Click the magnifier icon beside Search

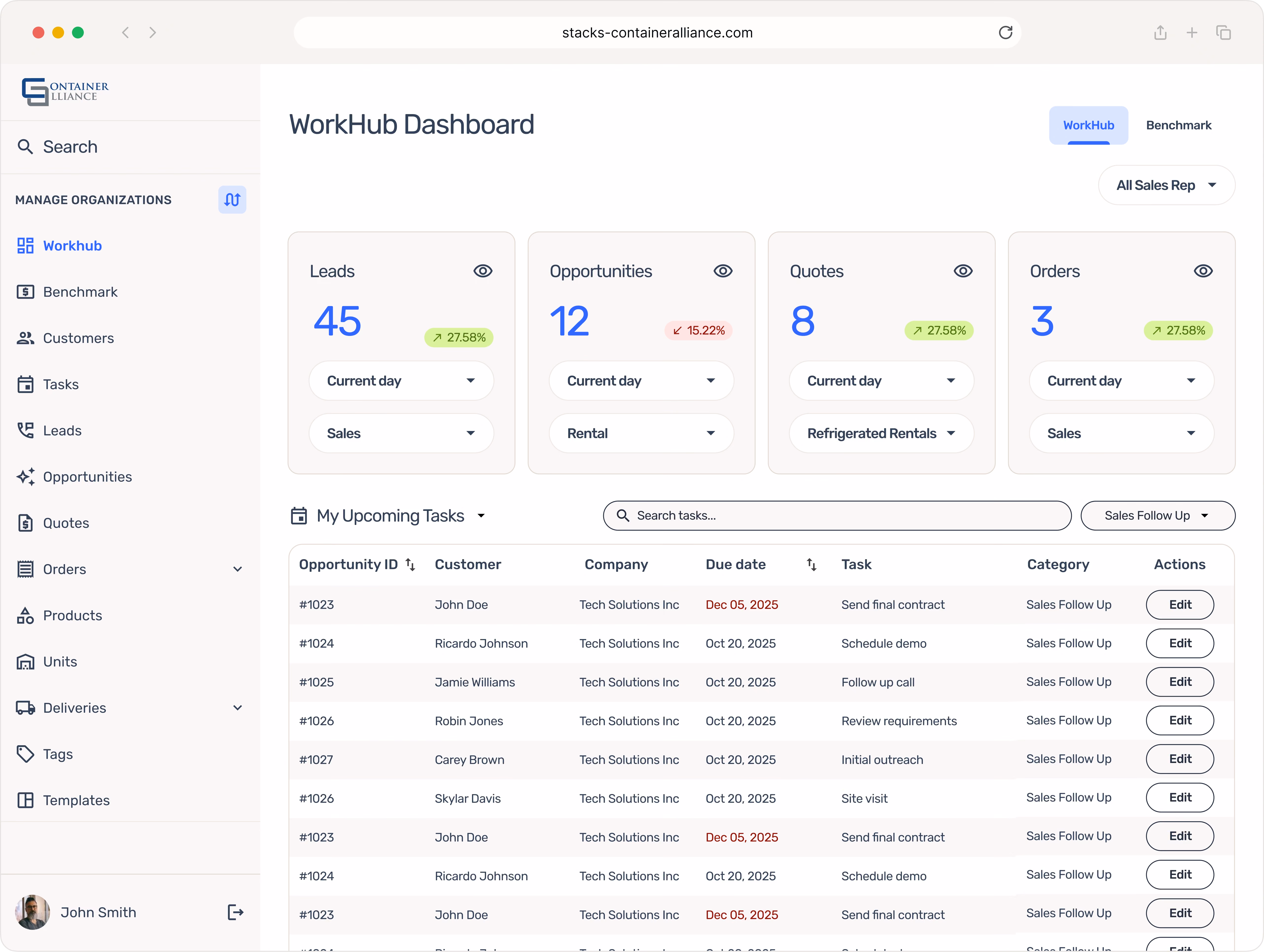tap(25, 147)
